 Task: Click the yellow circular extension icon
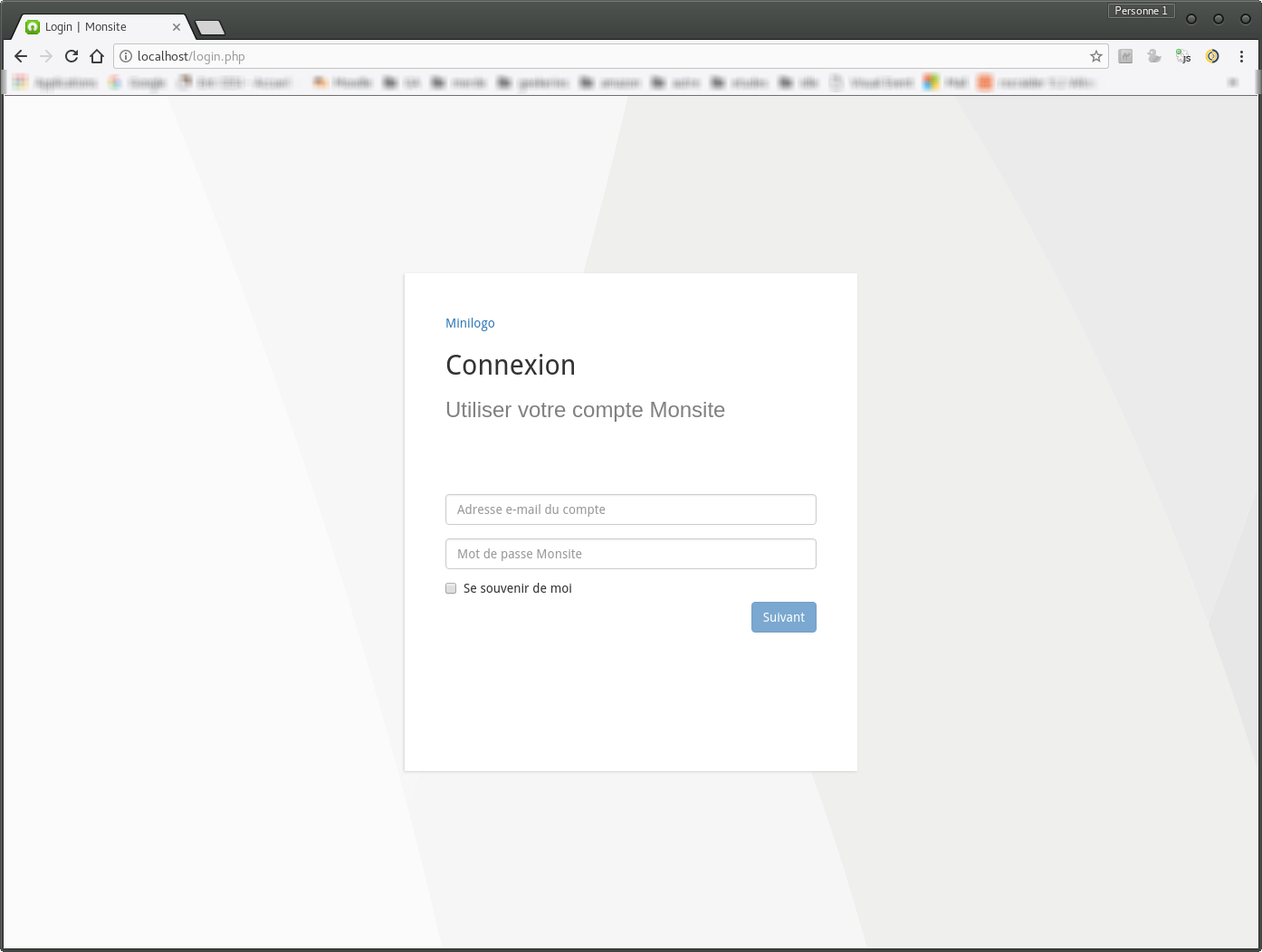1212,56
